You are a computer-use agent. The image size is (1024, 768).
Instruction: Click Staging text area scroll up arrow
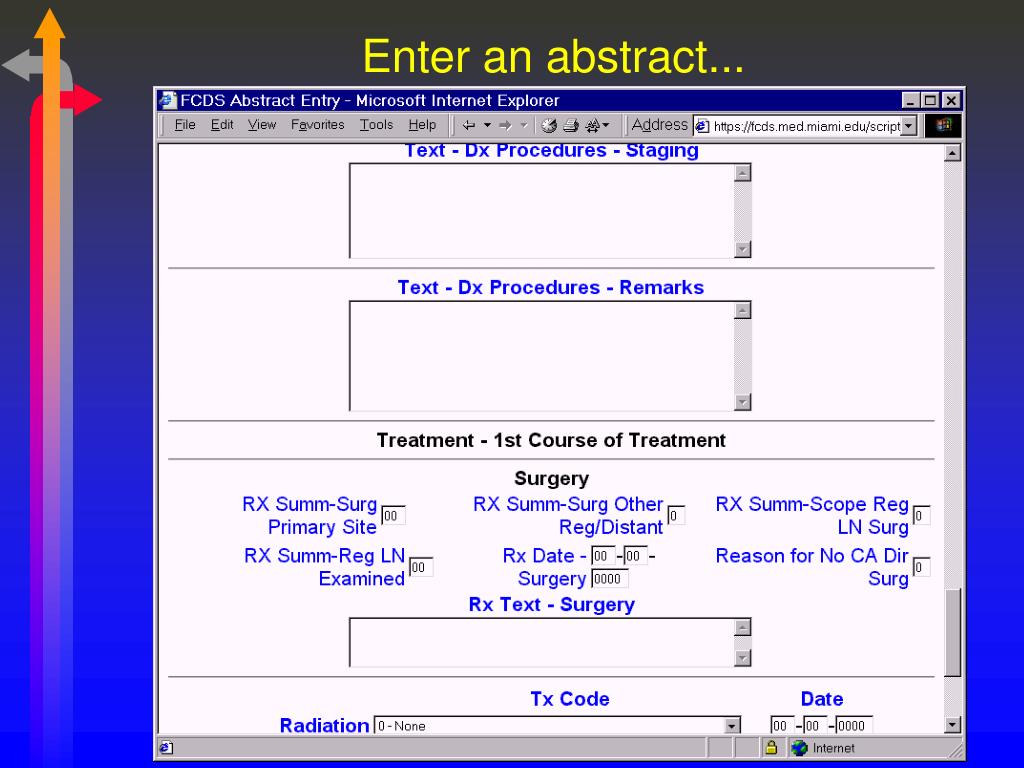click(x=743, y=173)
